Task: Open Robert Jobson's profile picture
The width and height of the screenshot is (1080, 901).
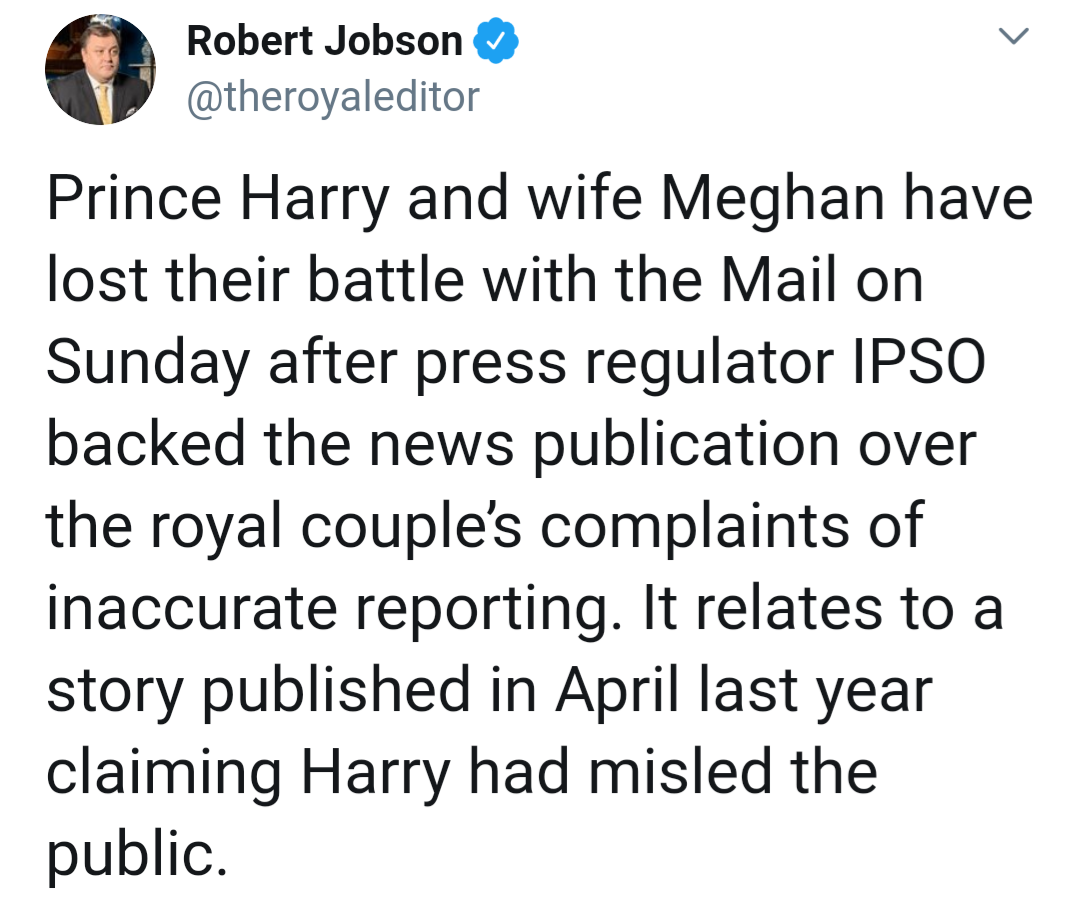Action: (x=100, y=70)
